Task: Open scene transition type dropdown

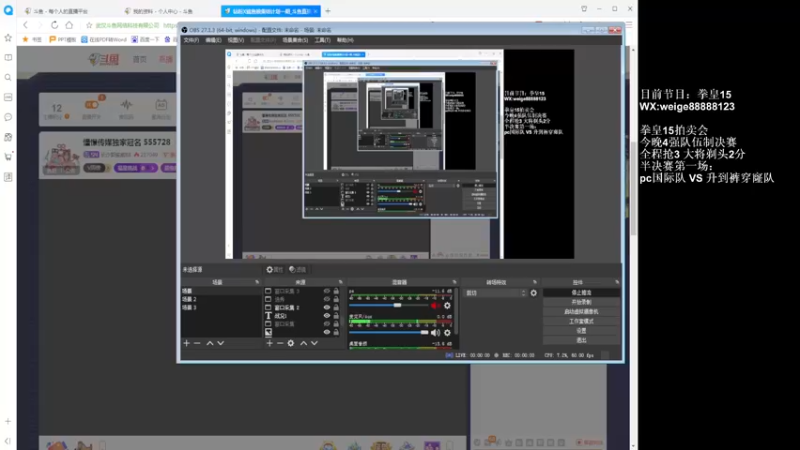Action: pos(495,293)
